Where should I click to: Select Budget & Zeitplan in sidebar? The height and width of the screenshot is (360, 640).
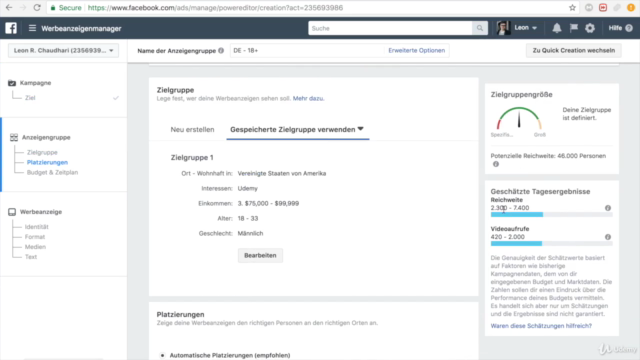tap(52, 172)
